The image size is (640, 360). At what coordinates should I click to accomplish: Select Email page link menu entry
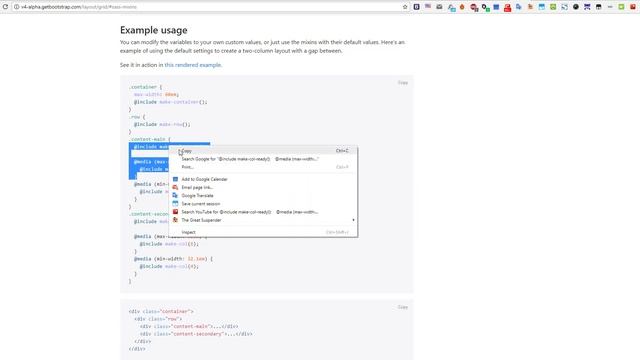click(263, 187)
